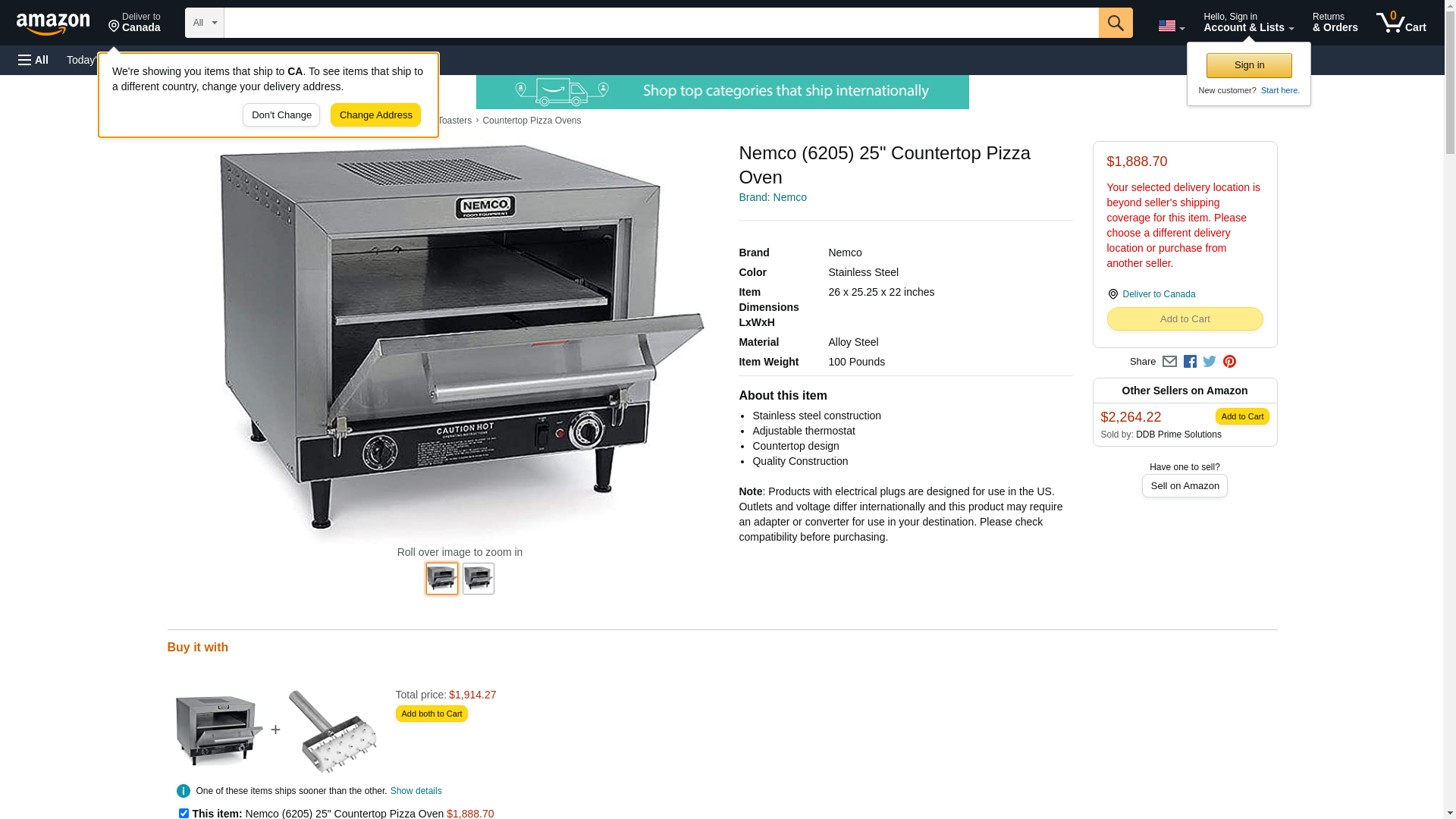Open Returns & Orders

click(1335, 23)
